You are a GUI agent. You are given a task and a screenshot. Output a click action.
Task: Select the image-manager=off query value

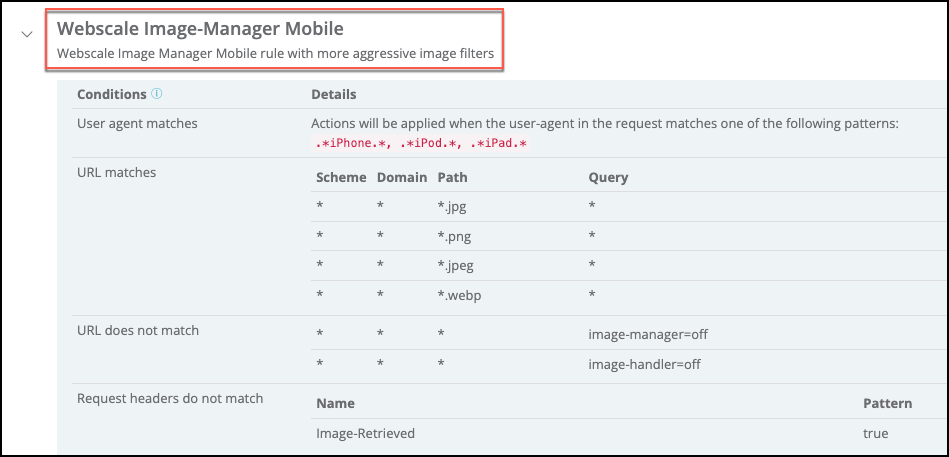648,335
